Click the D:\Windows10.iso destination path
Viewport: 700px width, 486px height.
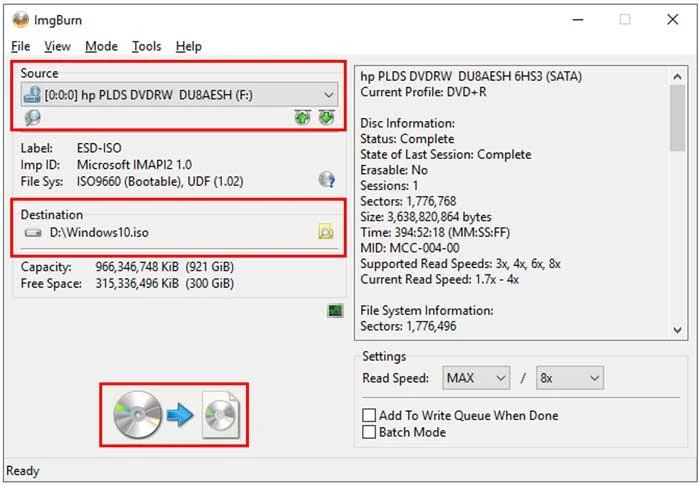[99, 233]
